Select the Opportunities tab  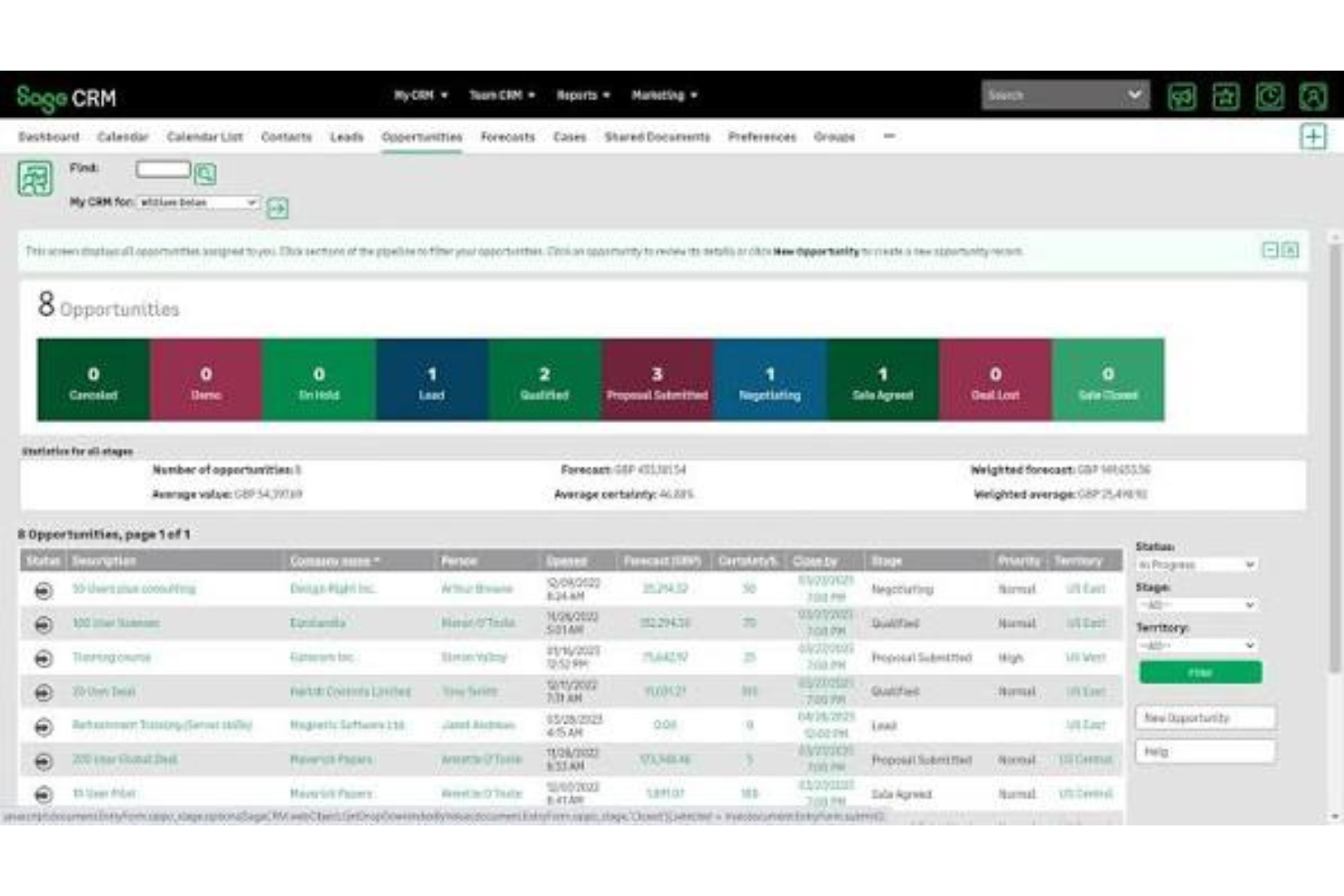coord(421,137)
